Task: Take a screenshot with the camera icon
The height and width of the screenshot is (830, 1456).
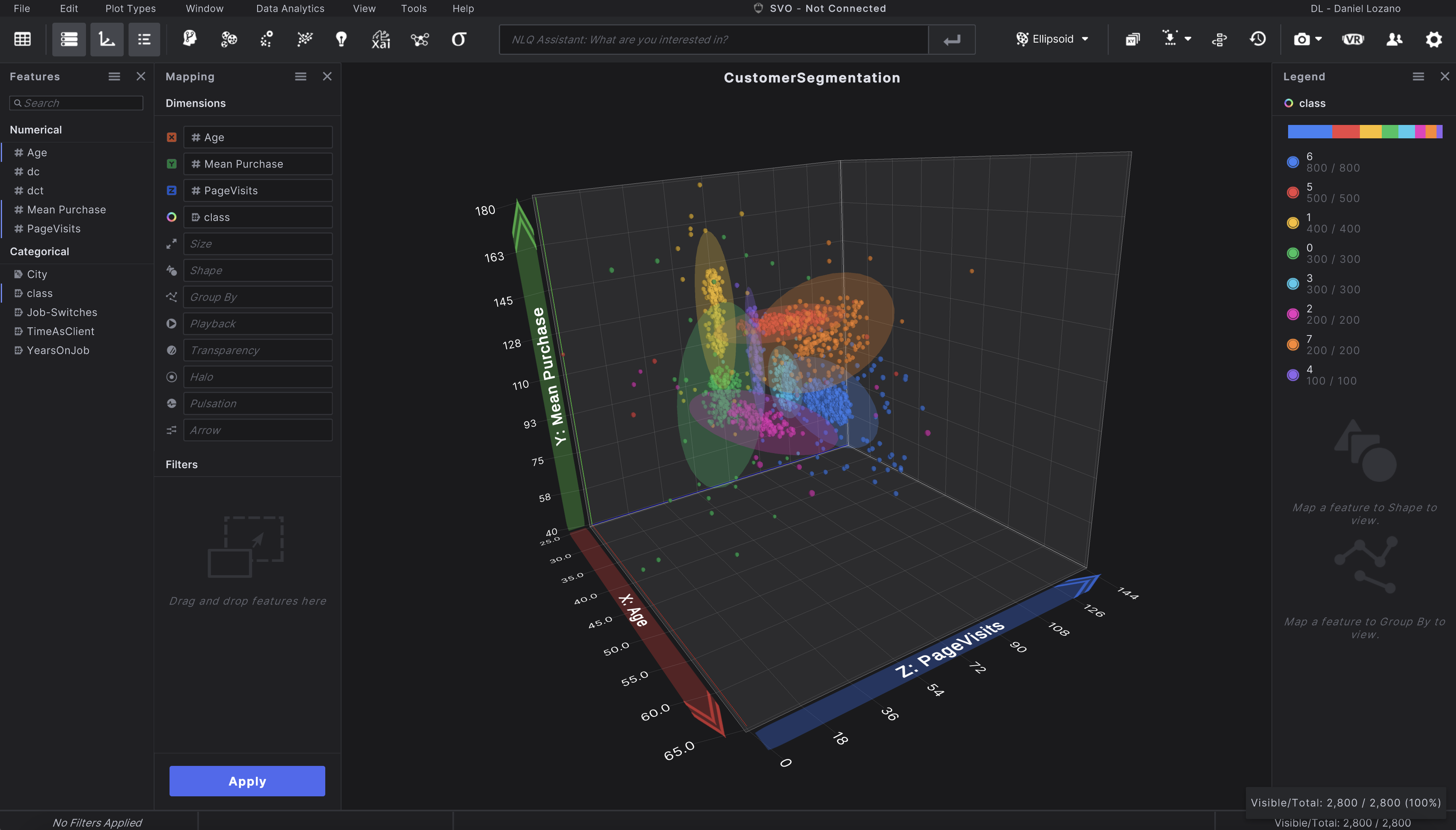Action: (1302, 39)
